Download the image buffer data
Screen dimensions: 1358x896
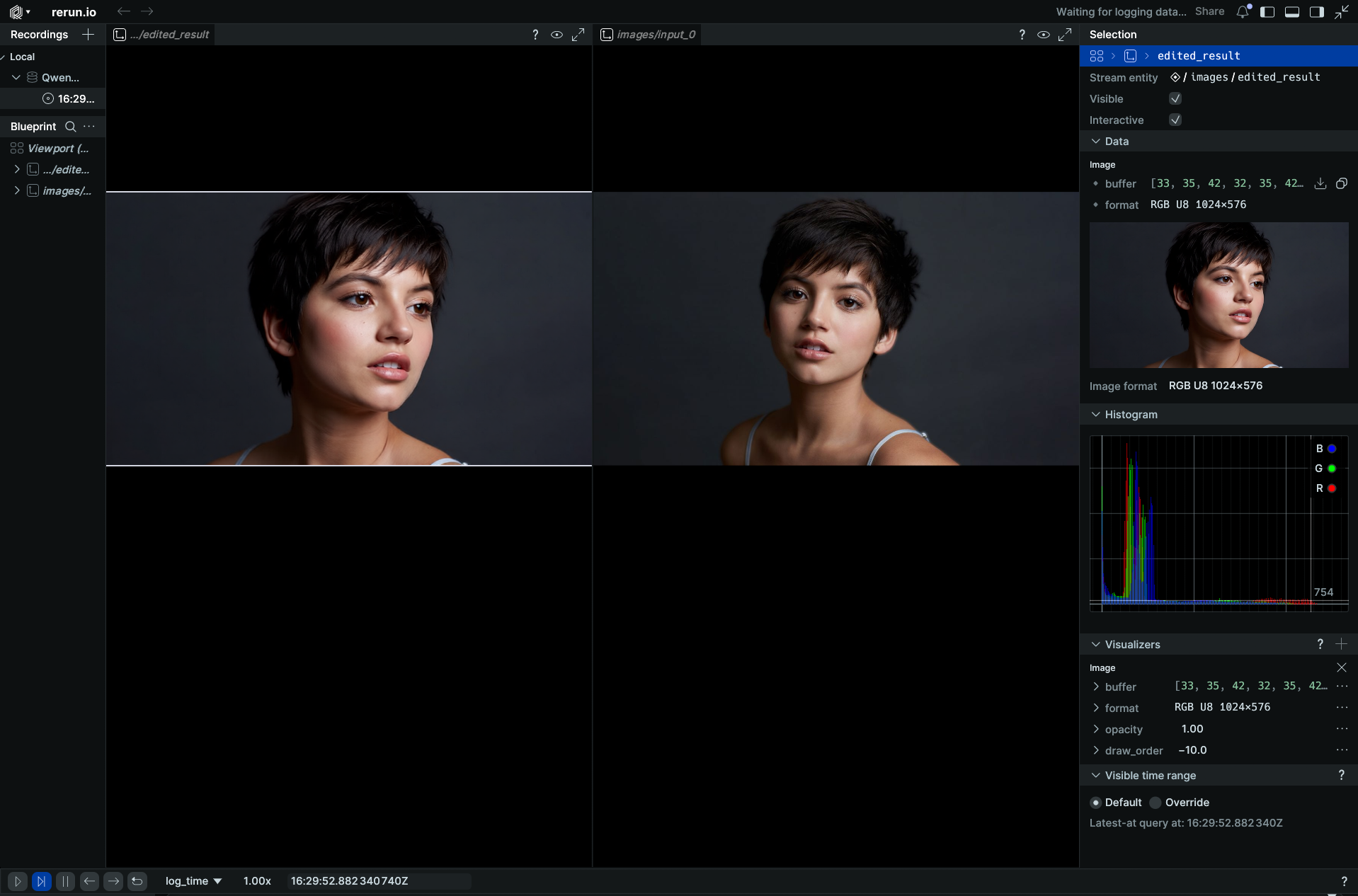[x=1320, y=184]
